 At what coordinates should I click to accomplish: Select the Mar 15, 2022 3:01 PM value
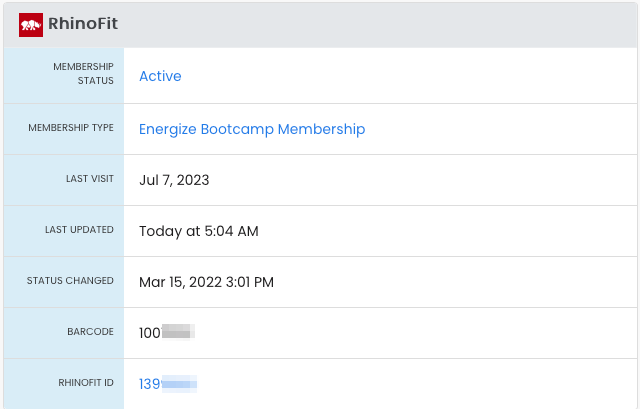pyautogui.click(x=206, y=282)
